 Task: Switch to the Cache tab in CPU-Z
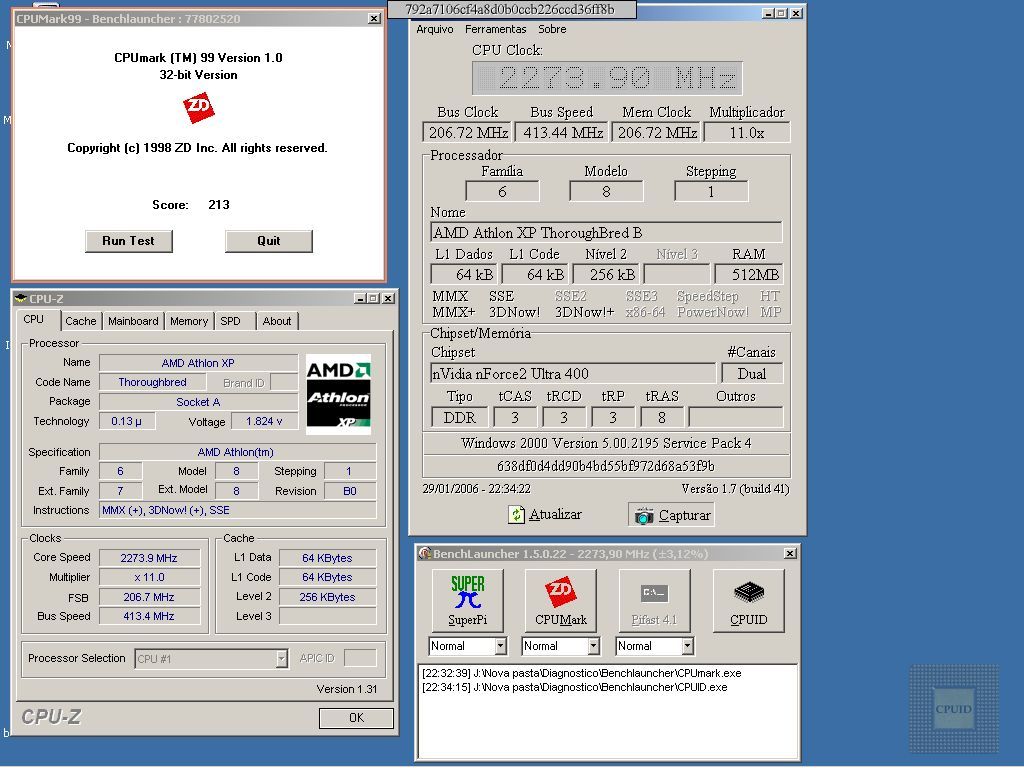pos(81,321)
